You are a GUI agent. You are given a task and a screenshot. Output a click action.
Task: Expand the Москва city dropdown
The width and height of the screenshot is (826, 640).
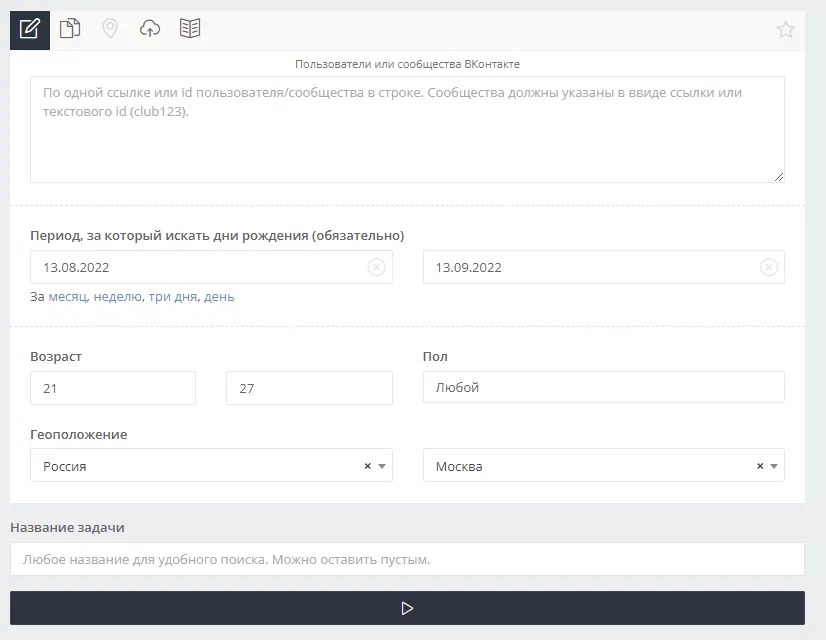coord(774,466)
